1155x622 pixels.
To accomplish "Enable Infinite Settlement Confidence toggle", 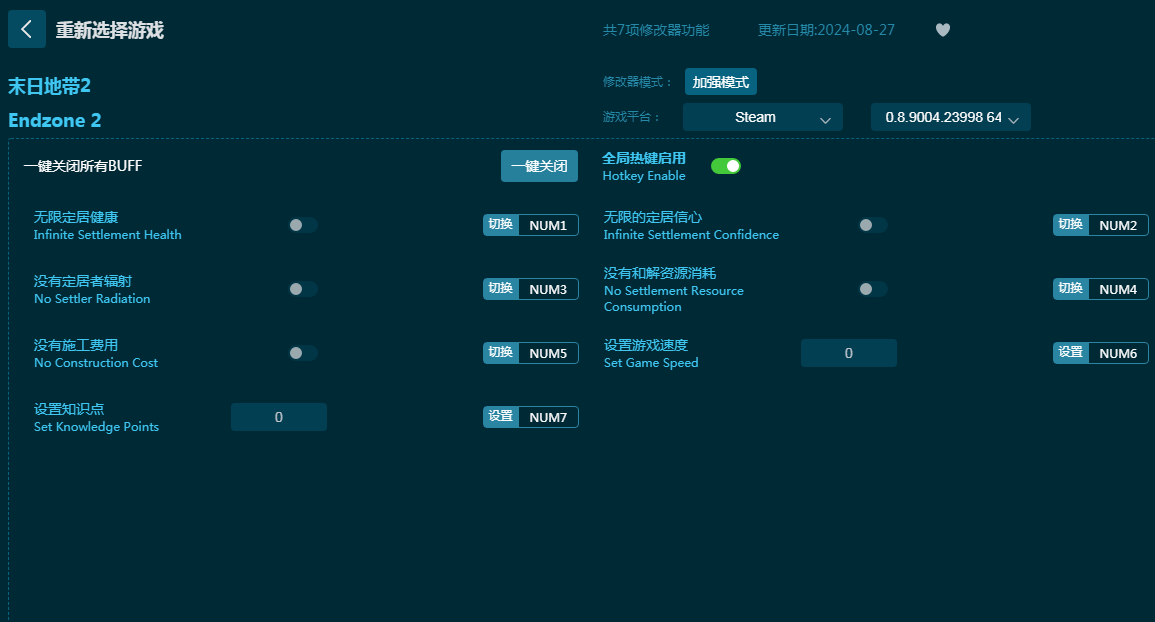I will (x=872, y=225).
